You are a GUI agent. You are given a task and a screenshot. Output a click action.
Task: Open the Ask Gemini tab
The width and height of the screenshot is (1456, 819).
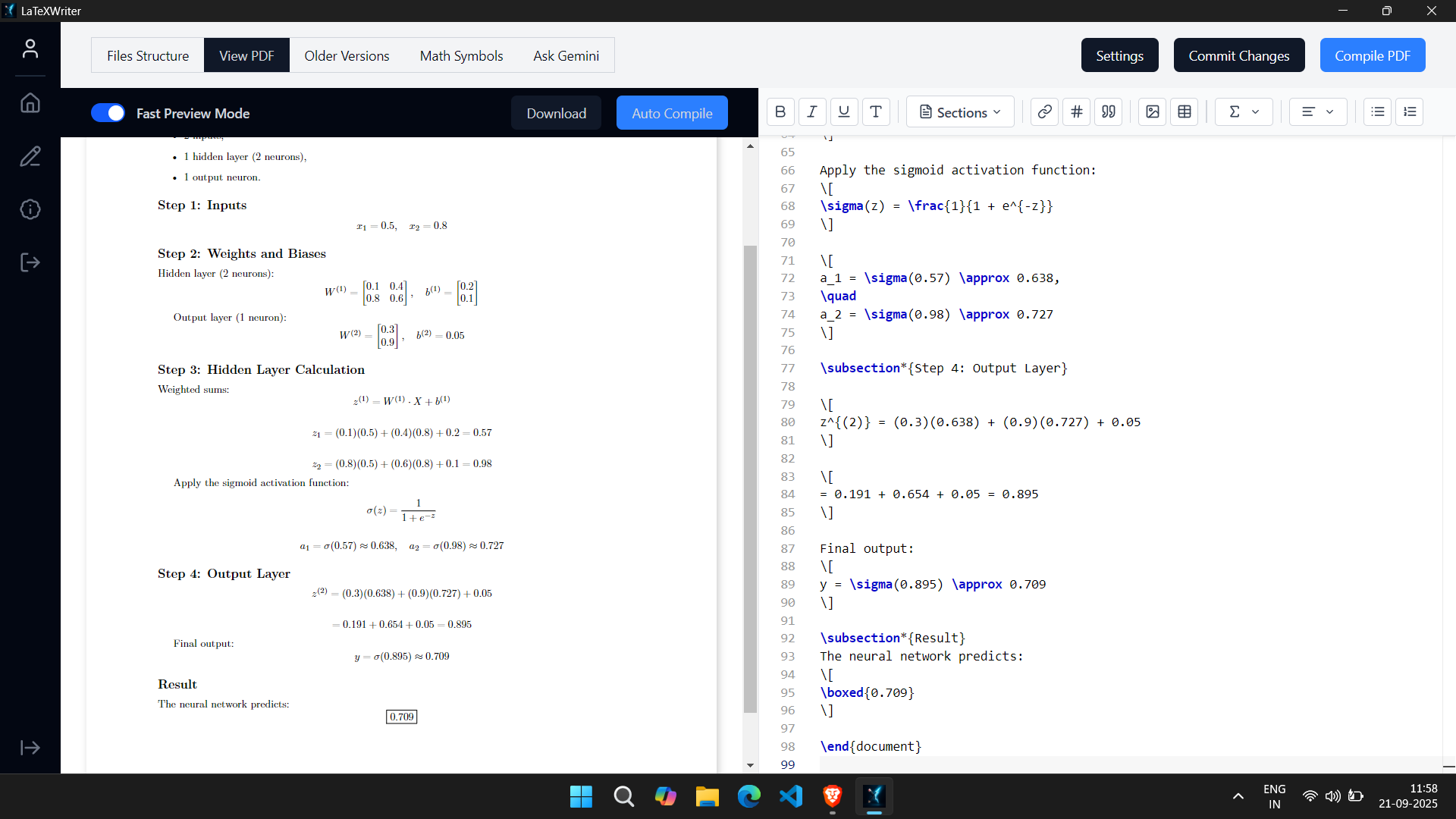(566, 55)
